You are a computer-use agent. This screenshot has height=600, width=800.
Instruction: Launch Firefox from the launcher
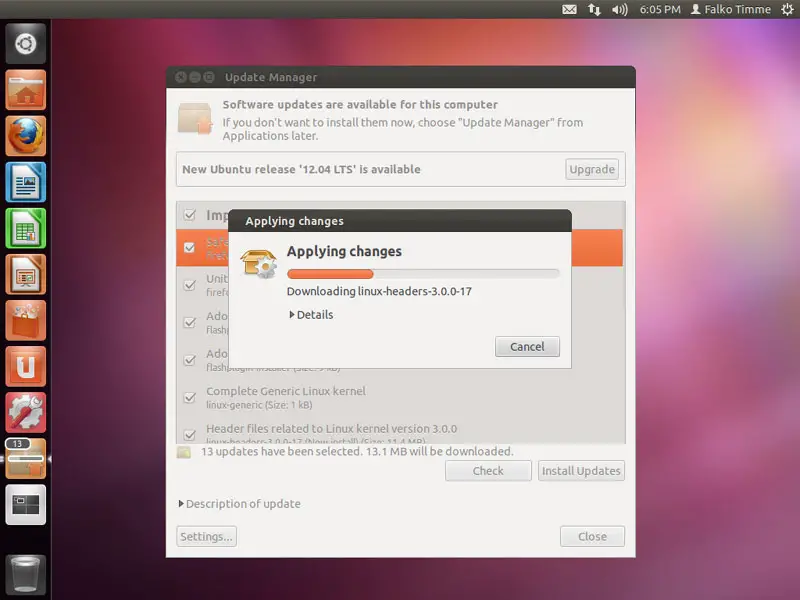tap(26, 136)
